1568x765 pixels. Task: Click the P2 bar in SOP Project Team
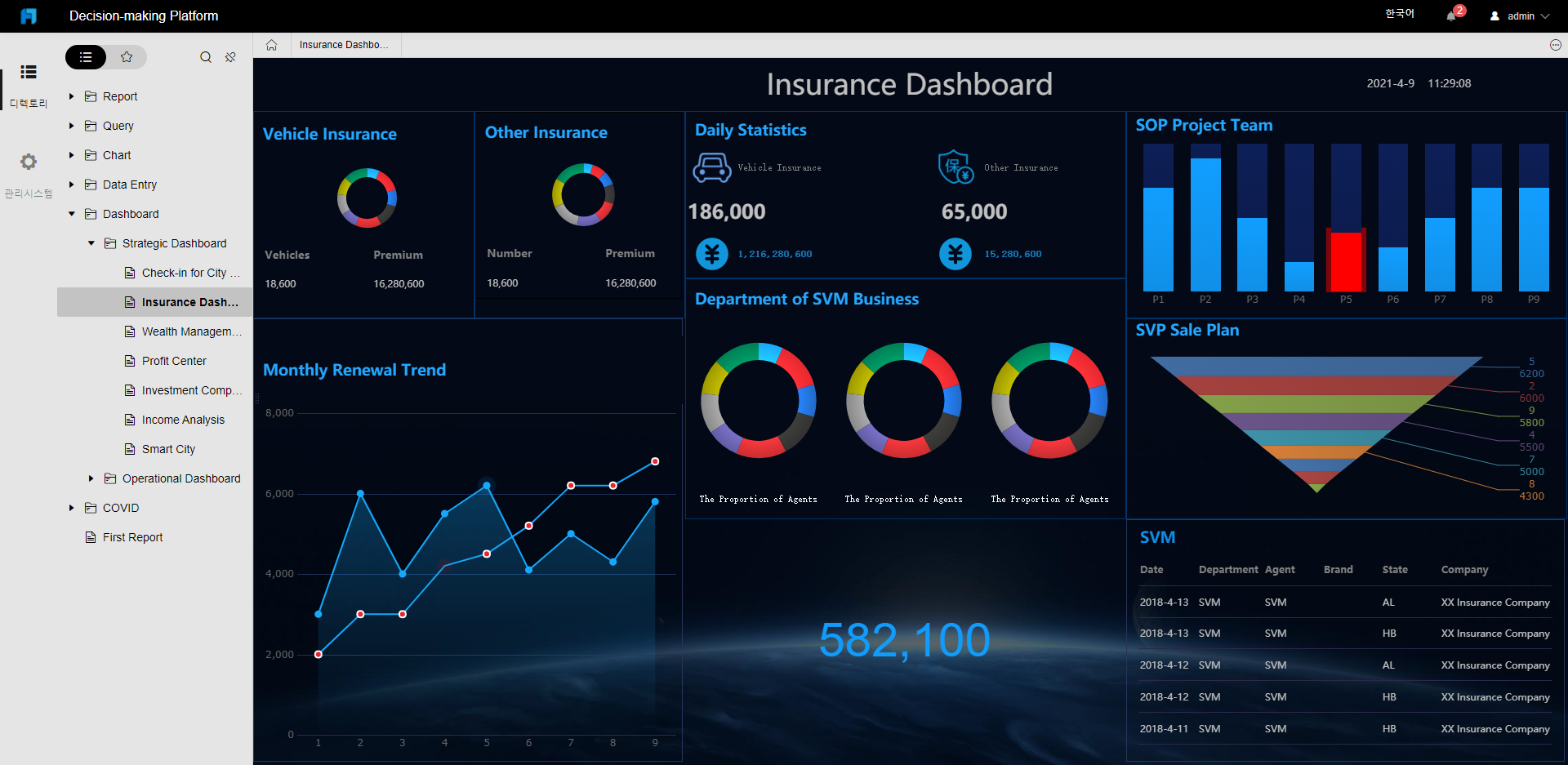point(1205,225)
